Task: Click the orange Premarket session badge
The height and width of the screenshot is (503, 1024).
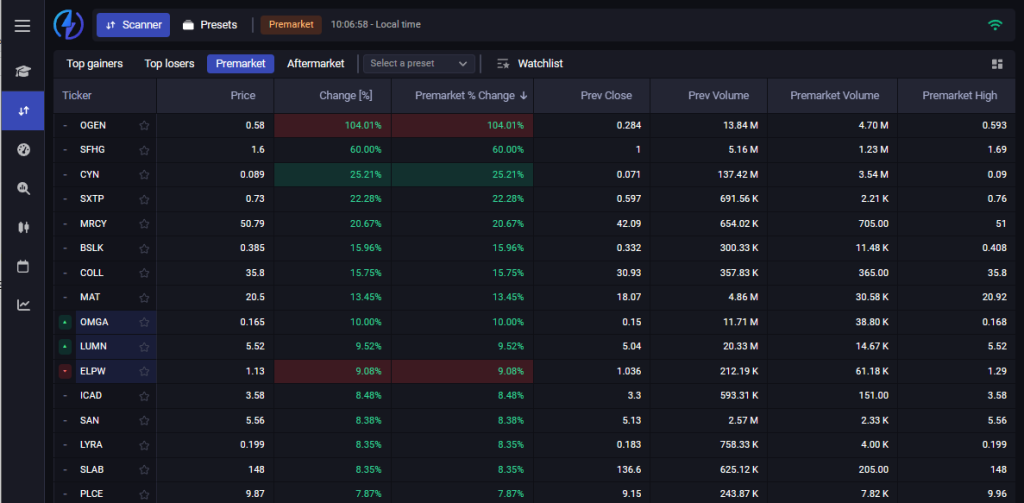Action: (x=291, y=25)
